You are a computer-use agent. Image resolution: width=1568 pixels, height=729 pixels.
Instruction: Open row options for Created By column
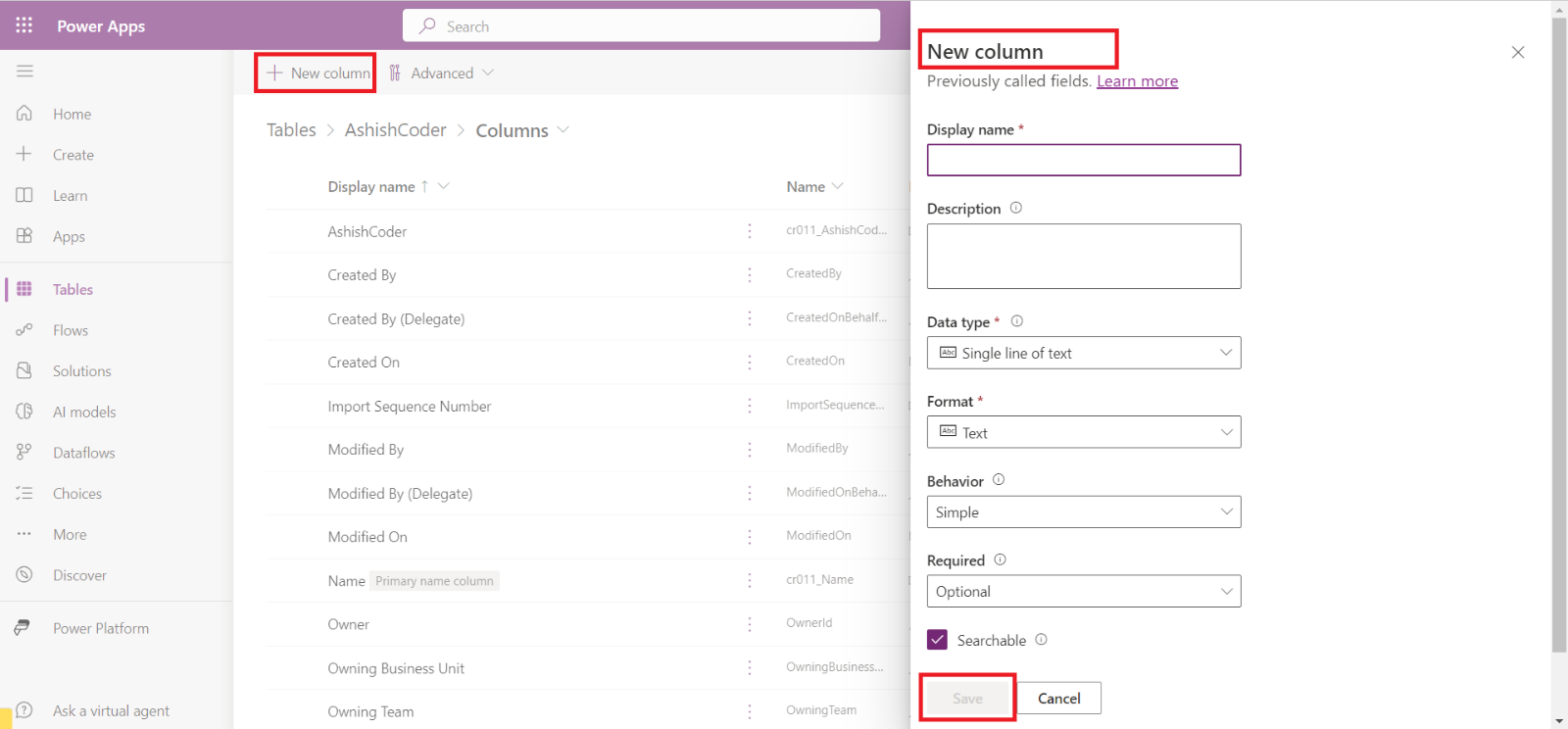click(x=750, y=275)
